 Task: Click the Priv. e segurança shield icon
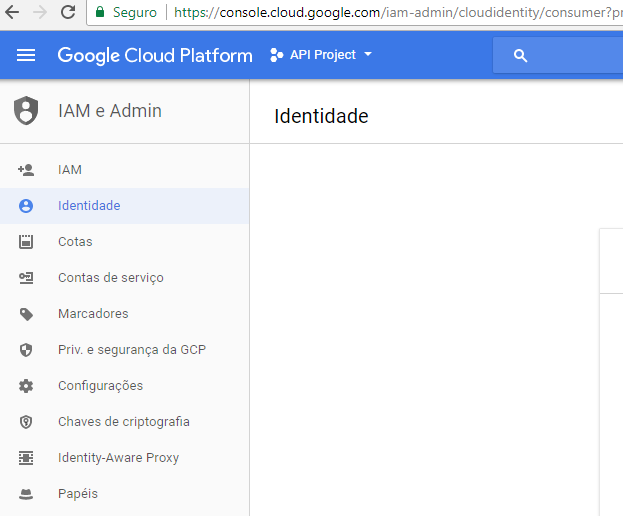click(26, 350)
